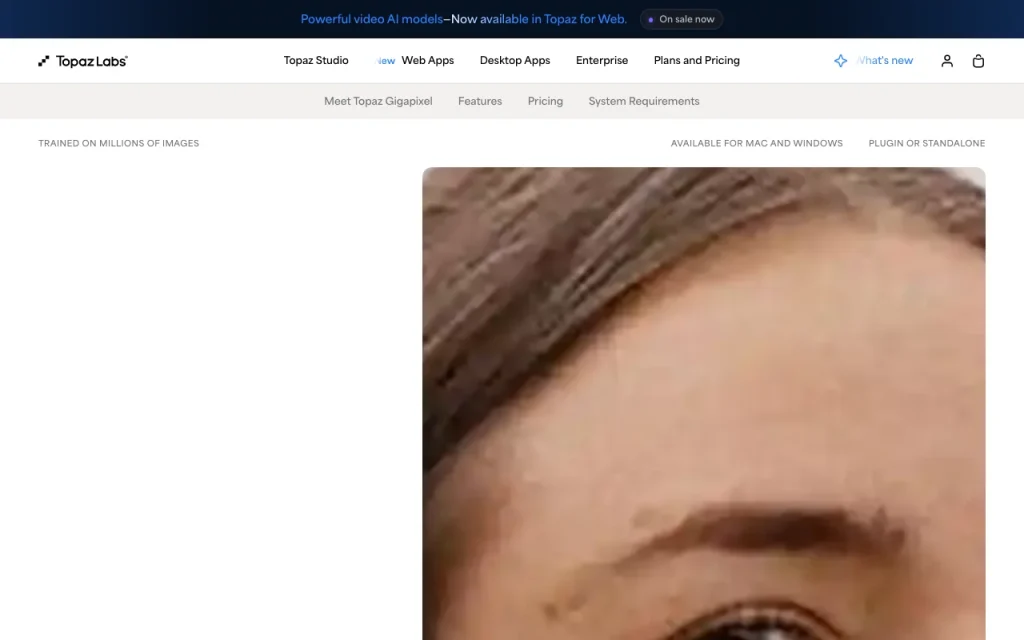Open Web Apps menu
Viewport: 1024px width, 640px height.
pyautogui.click(x=427, y=60)
